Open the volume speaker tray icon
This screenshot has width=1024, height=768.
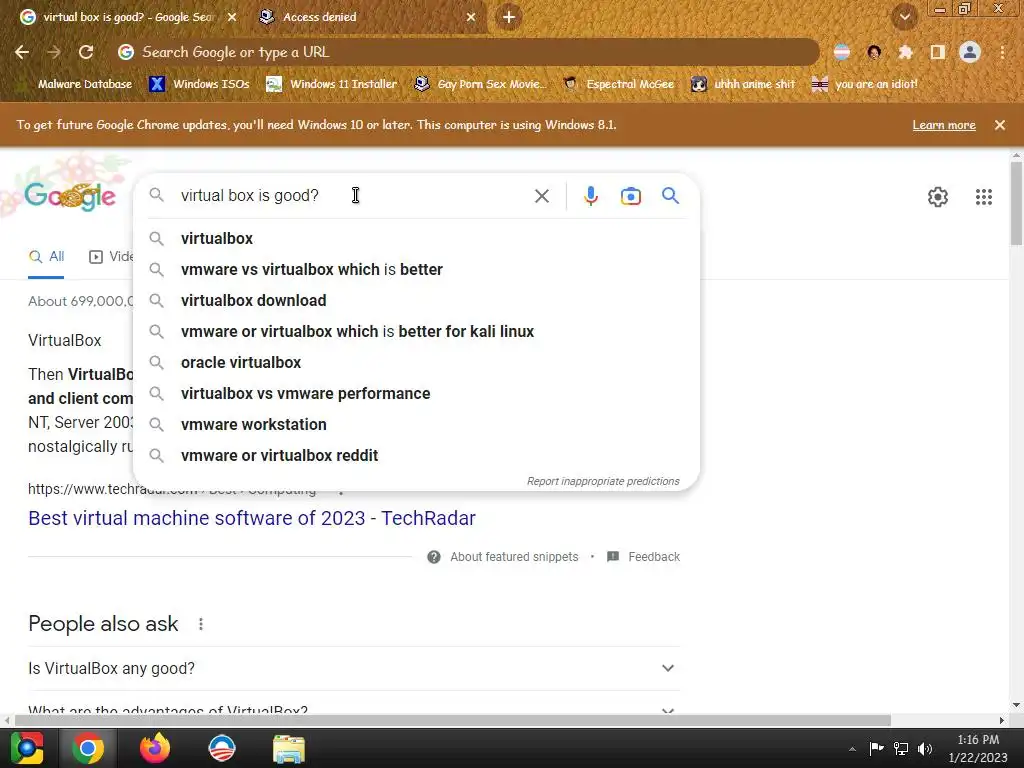(925, 748)
